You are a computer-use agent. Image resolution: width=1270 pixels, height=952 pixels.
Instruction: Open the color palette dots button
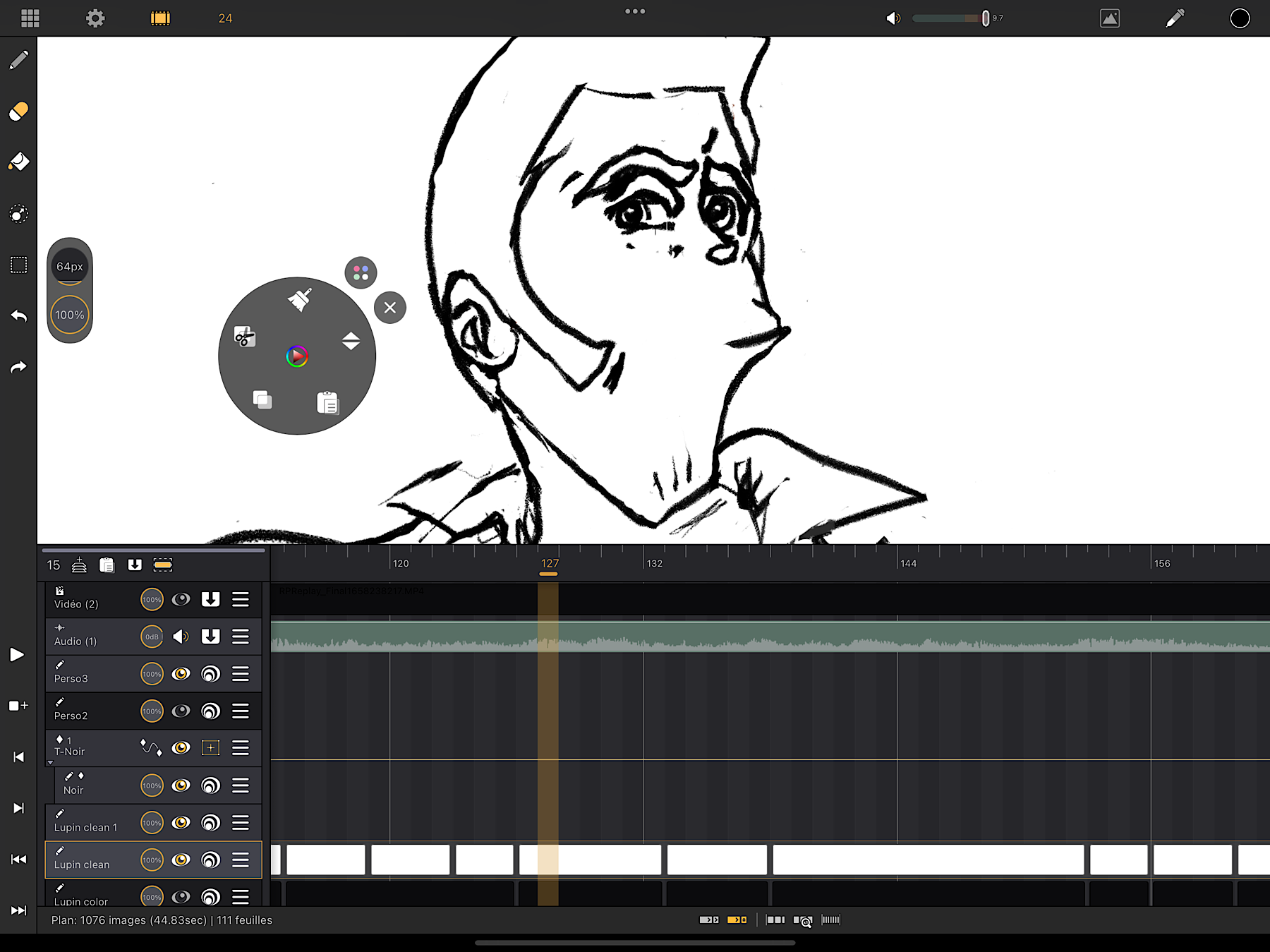point(361,272)
